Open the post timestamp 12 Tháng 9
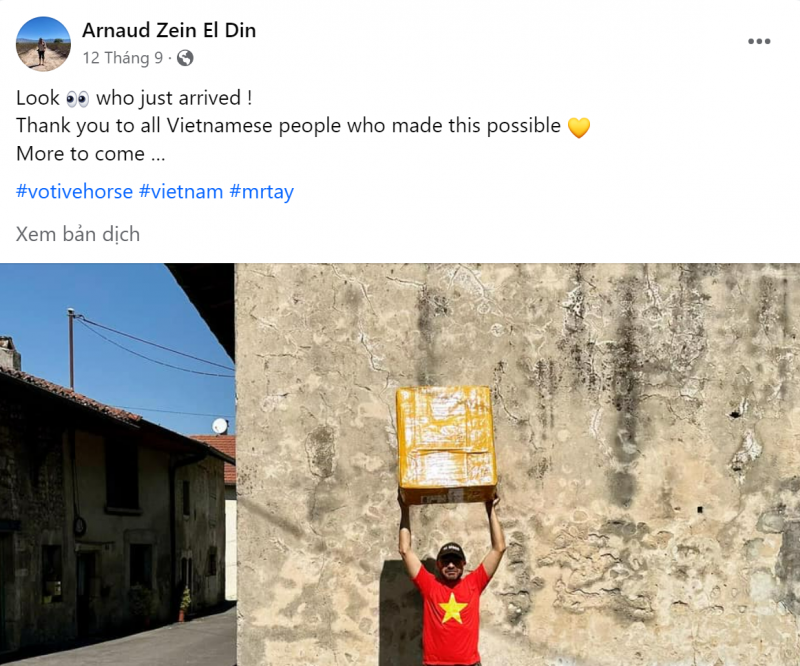Image resolution: width=800 pixels, height=666 pixels. pyautogui.click(x=122, y=58)
